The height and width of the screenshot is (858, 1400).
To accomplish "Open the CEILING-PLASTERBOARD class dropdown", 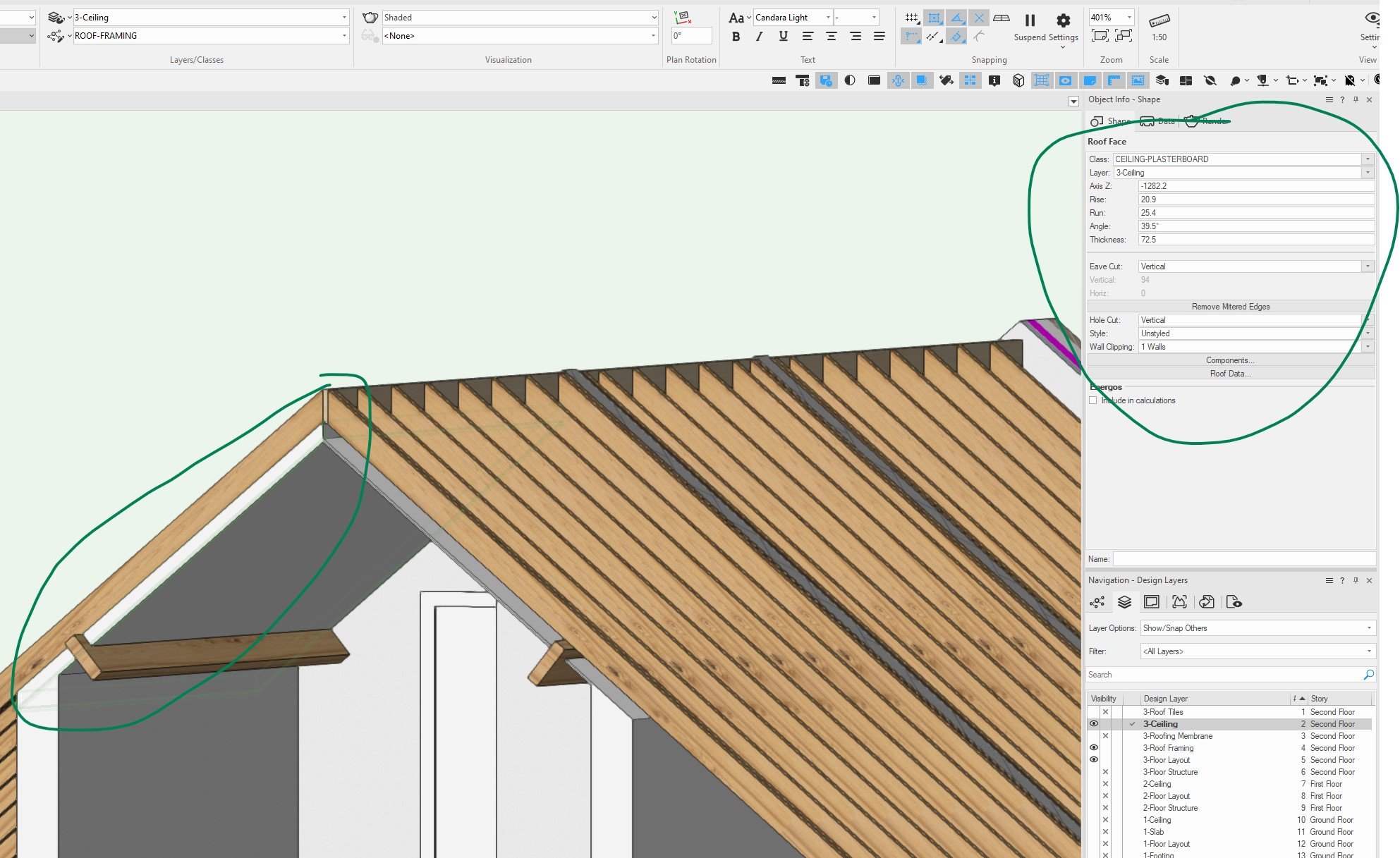I will coord(1367,159).
